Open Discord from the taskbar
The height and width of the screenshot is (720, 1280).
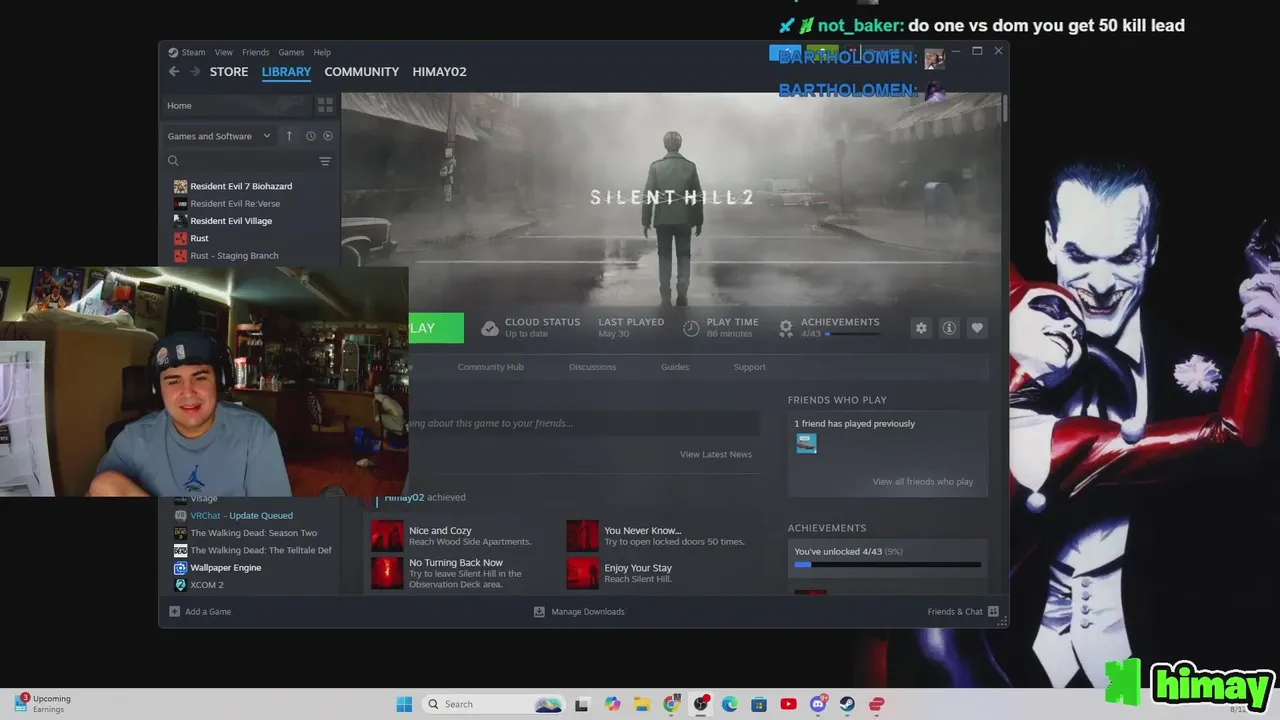(x=818, y=704)
